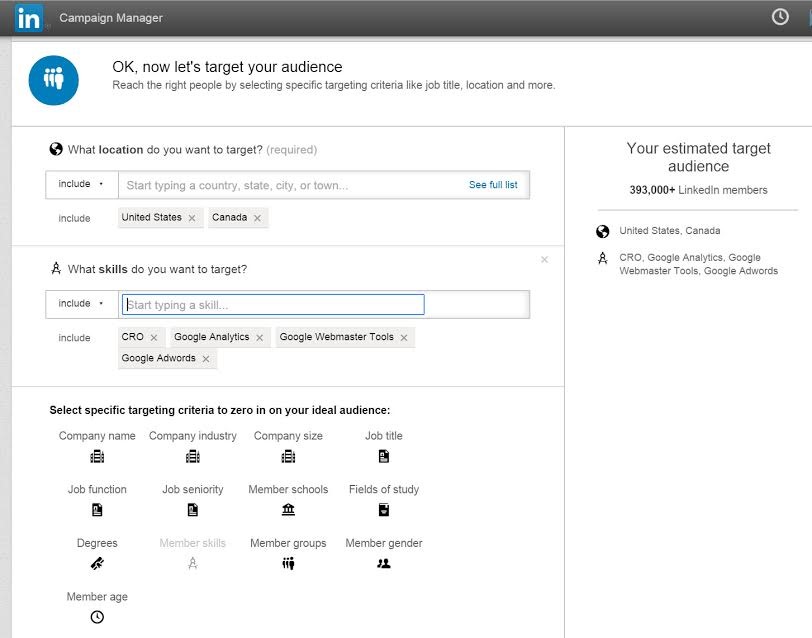This screenshot has height=638, width=812.
Task: Click Job title label
Action: pyautogui.click(x=384, y=436)
